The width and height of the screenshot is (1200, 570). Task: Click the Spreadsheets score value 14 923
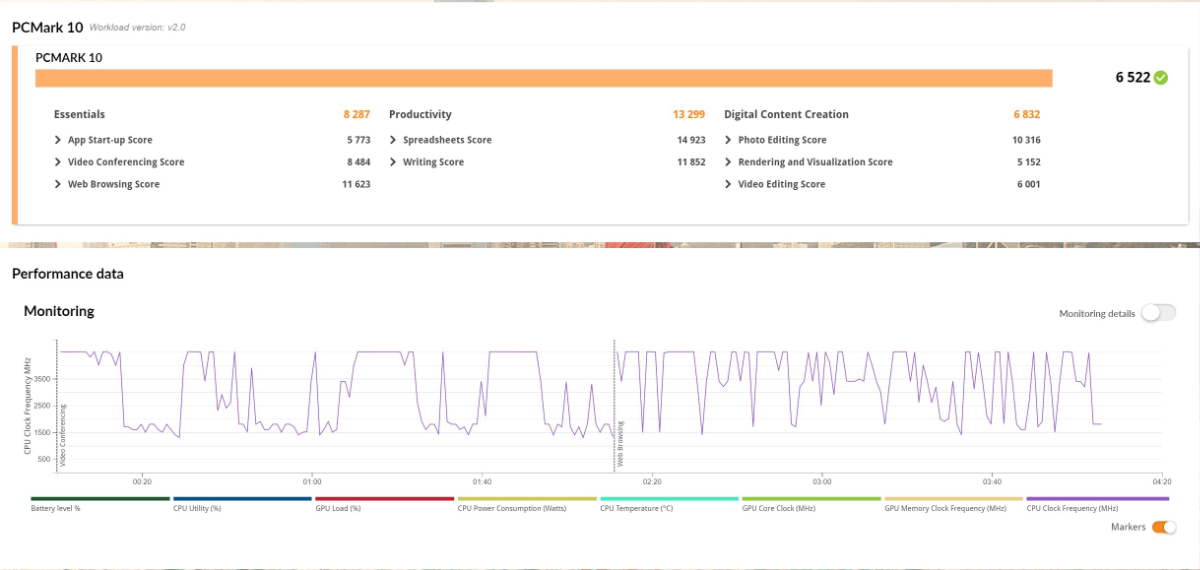tap(691, 140)
